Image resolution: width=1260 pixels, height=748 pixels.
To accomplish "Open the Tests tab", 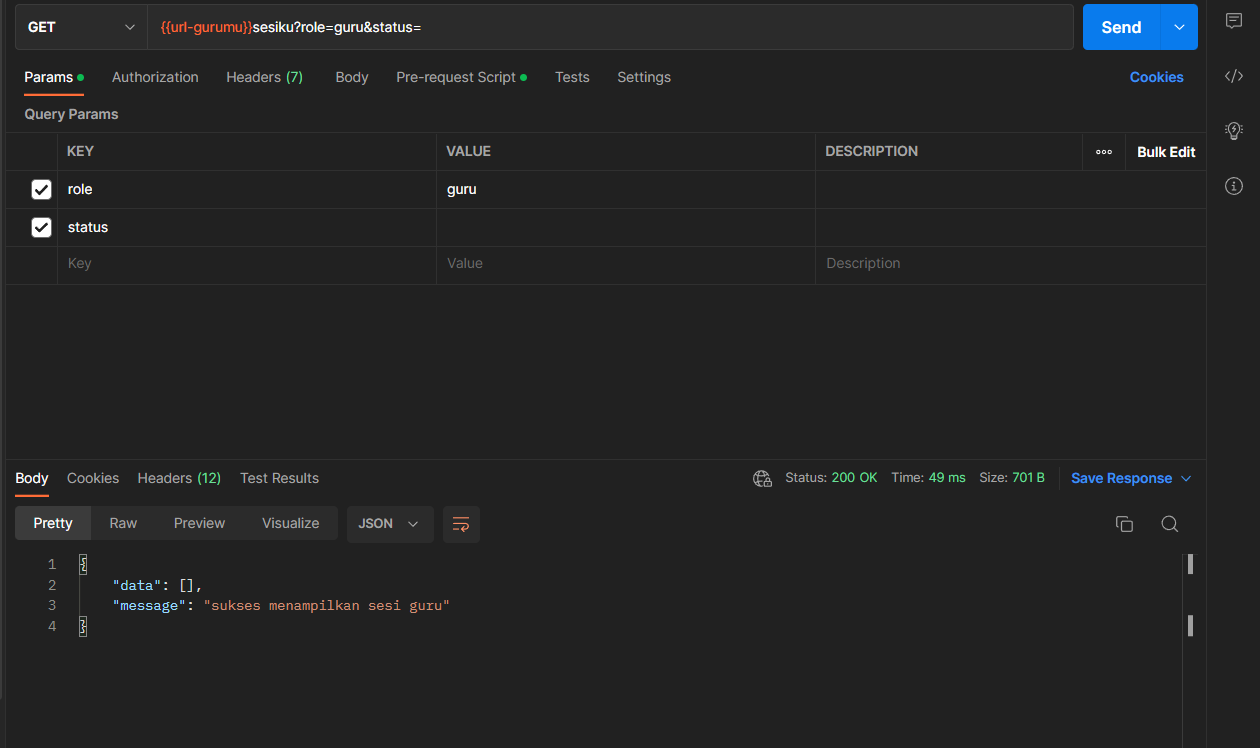I will click(x=572, y=77).
